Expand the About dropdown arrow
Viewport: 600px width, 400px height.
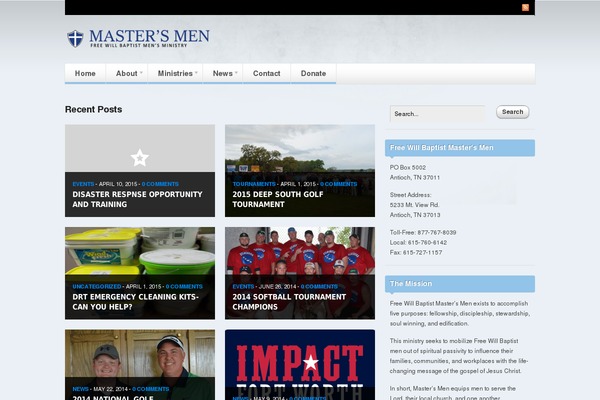141,73
